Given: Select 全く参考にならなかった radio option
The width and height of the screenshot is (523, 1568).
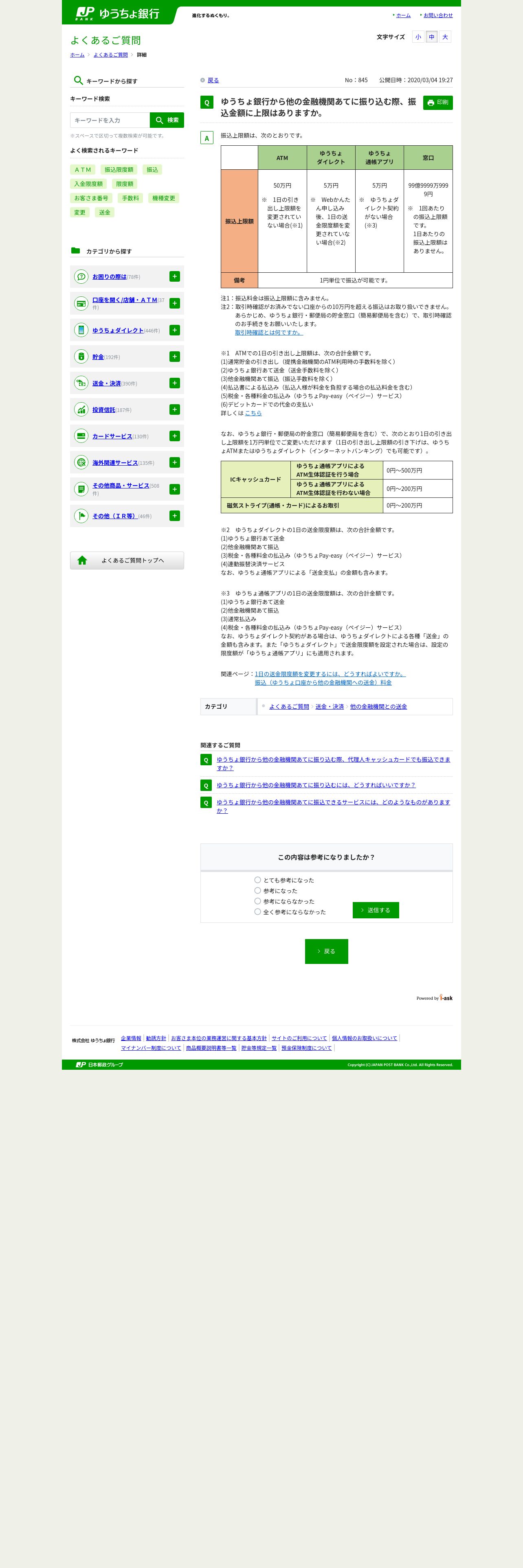Looking at the screenshot, I should 257,912.
